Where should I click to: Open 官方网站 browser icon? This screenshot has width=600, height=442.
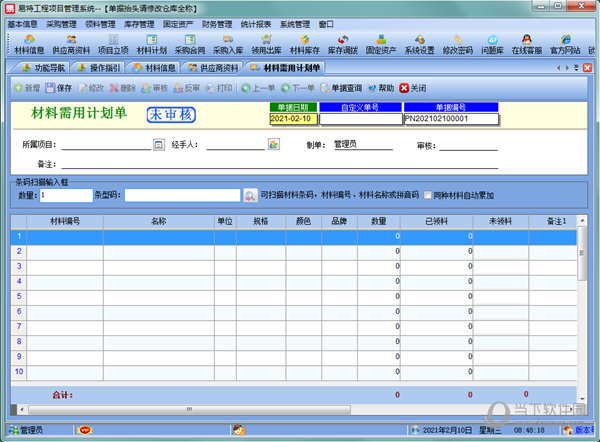(x=565, y=44)
